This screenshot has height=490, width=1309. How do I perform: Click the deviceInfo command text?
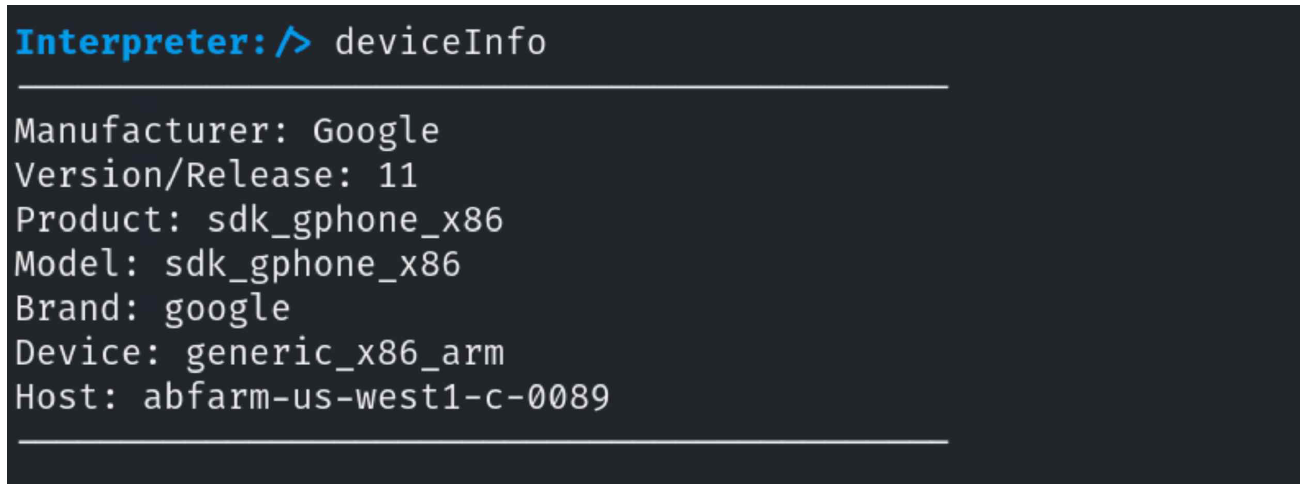tap(440, 44)
